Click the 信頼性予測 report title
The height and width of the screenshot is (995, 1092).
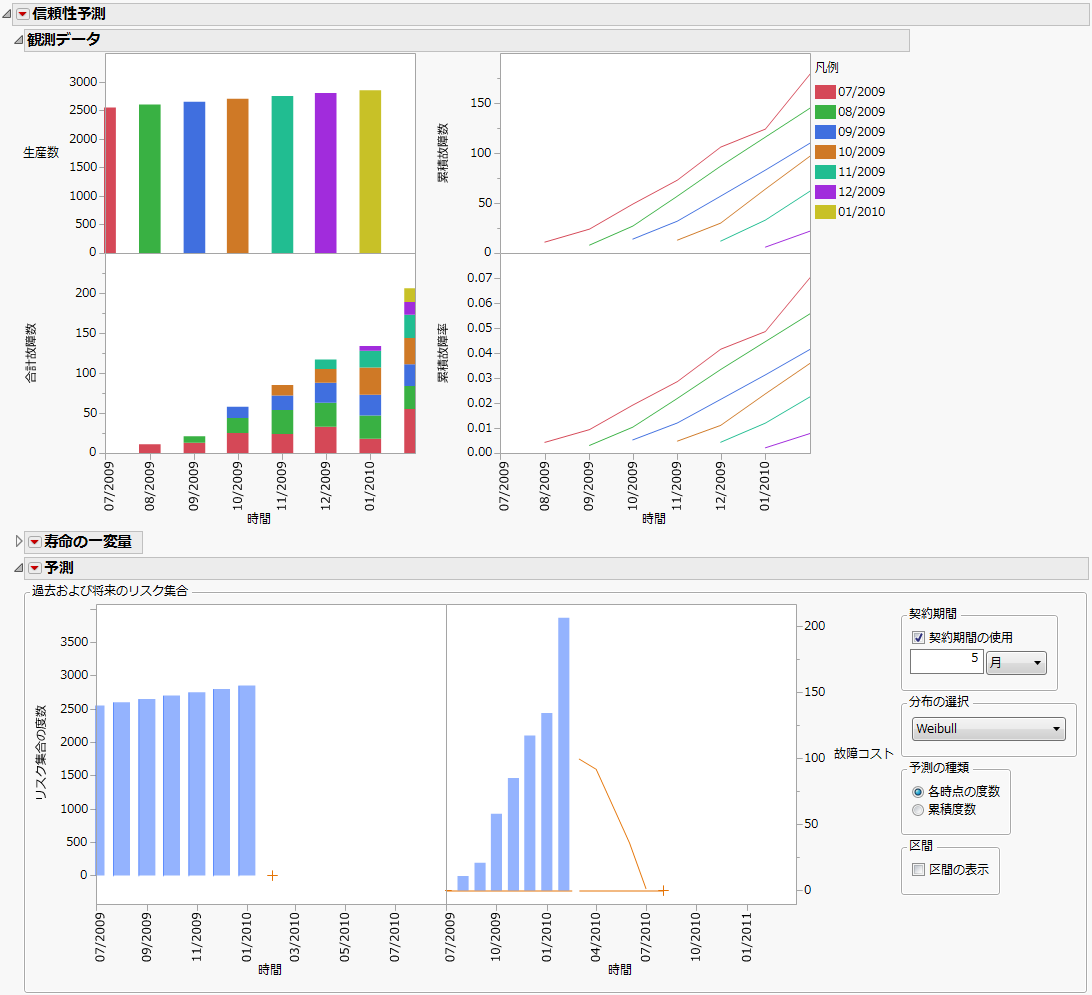[x=69, y=14]
